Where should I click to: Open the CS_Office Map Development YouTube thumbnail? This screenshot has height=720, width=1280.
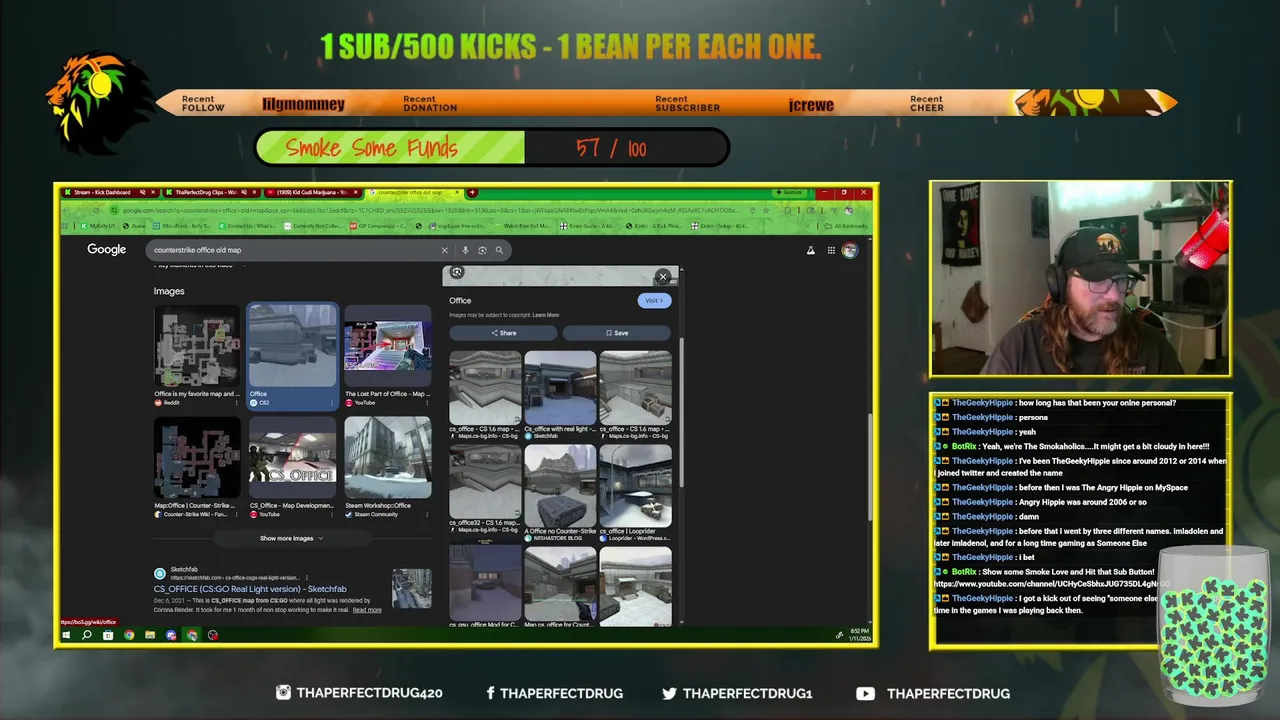pyautogui.click(x=292, y=458)
